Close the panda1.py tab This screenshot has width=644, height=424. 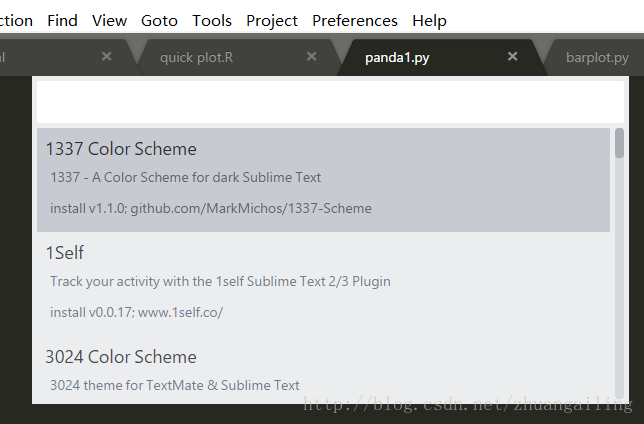coord(513,56)
